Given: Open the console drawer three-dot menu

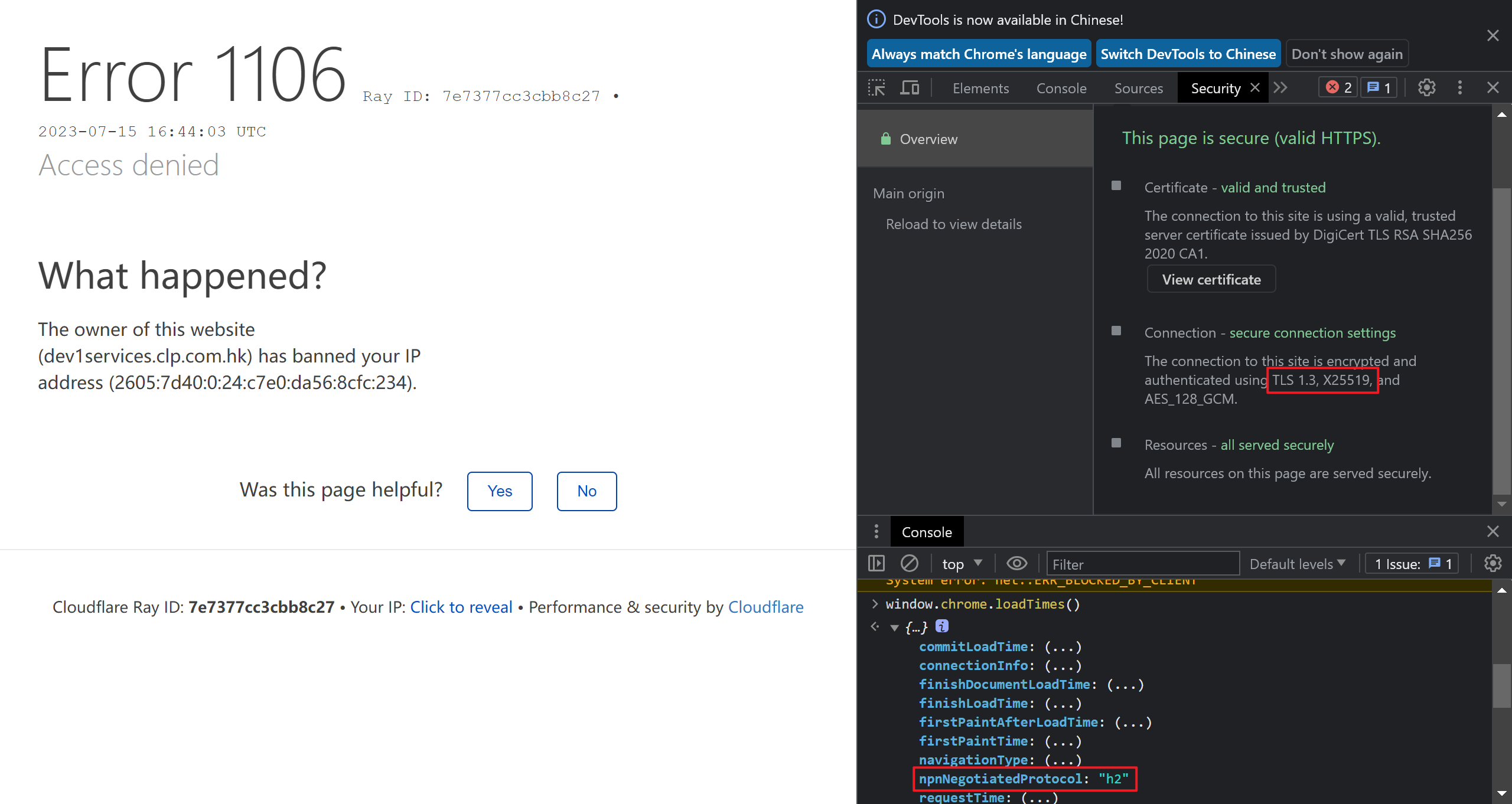Looking at the screenshot, I should (x=876, y=531).
